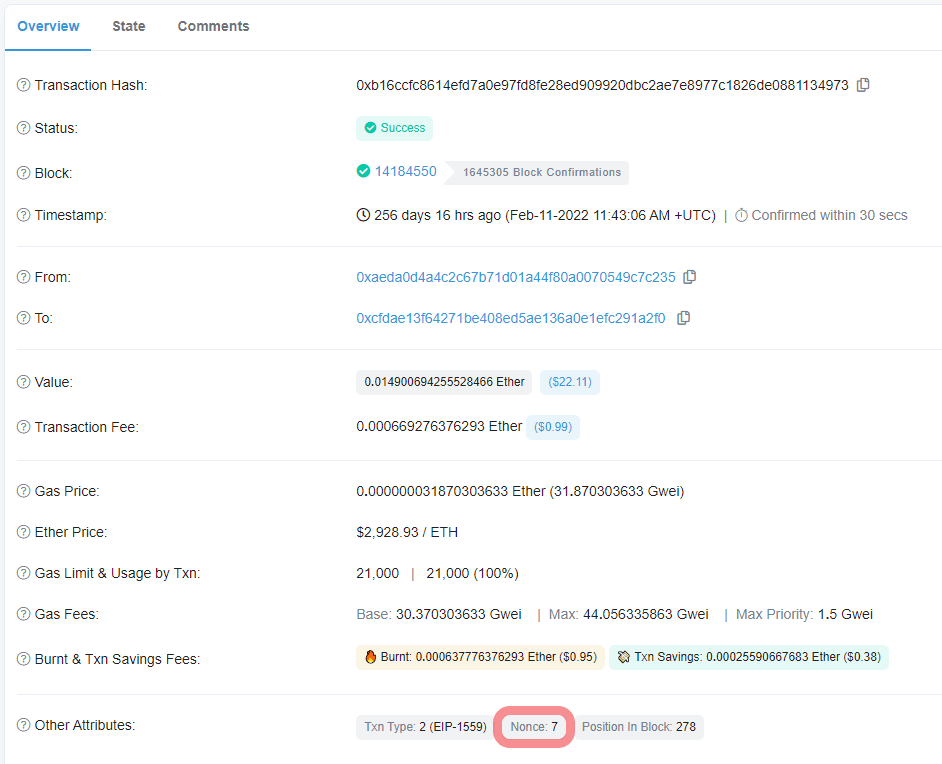
Task: Open block 14184550 link
Action: coord(405,171)
